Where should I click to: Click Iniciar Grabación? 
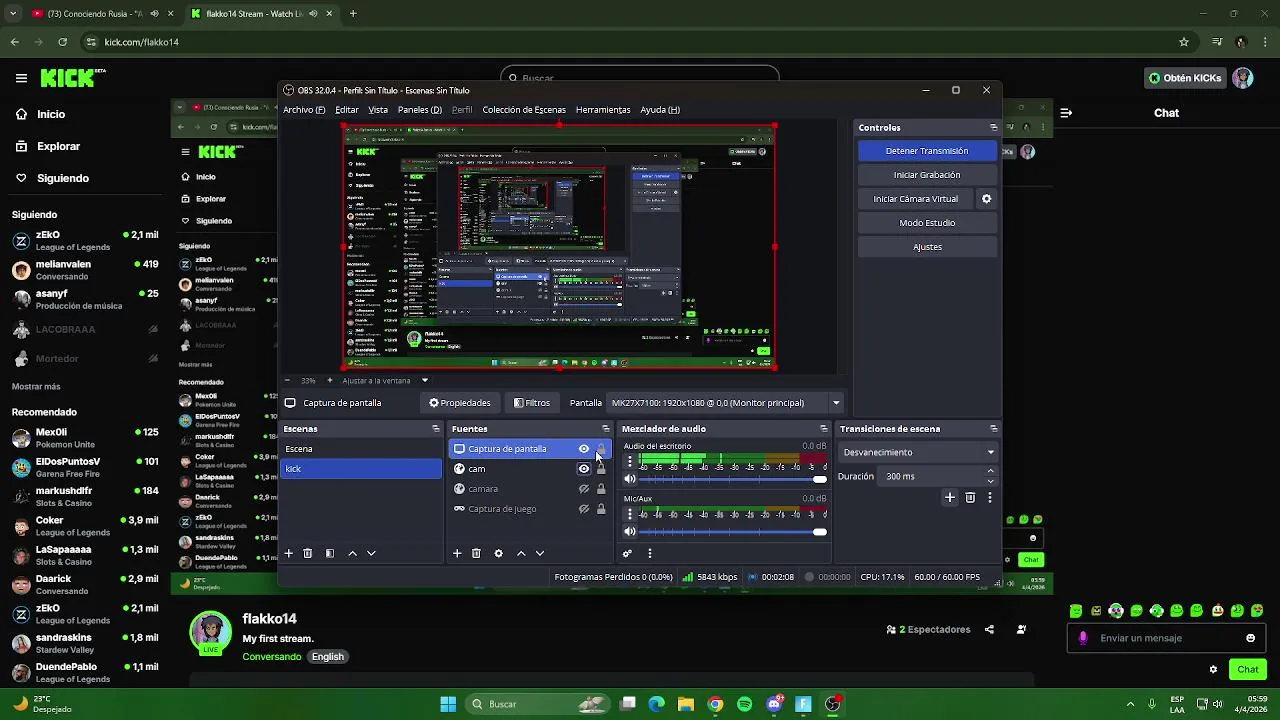coord(927,175)
